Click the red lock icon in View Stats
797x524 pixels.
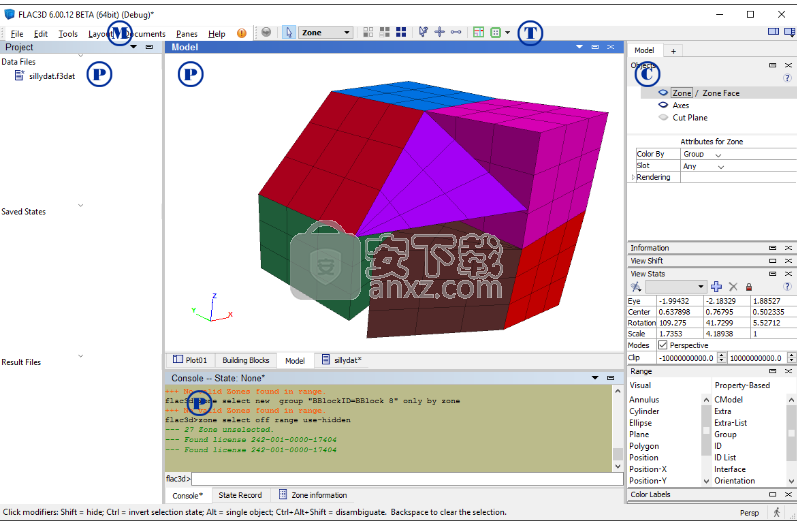coord(749,287)
